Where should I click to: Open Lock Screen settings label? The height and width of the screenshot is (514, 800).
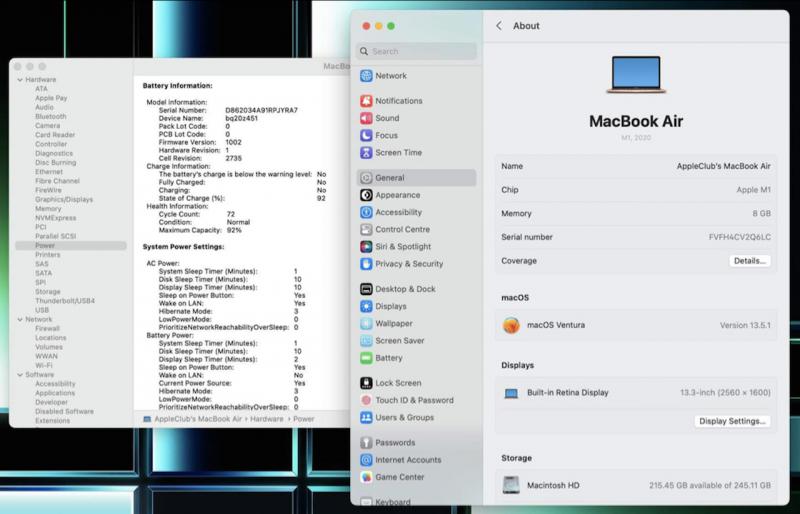(x=398, y=383)
